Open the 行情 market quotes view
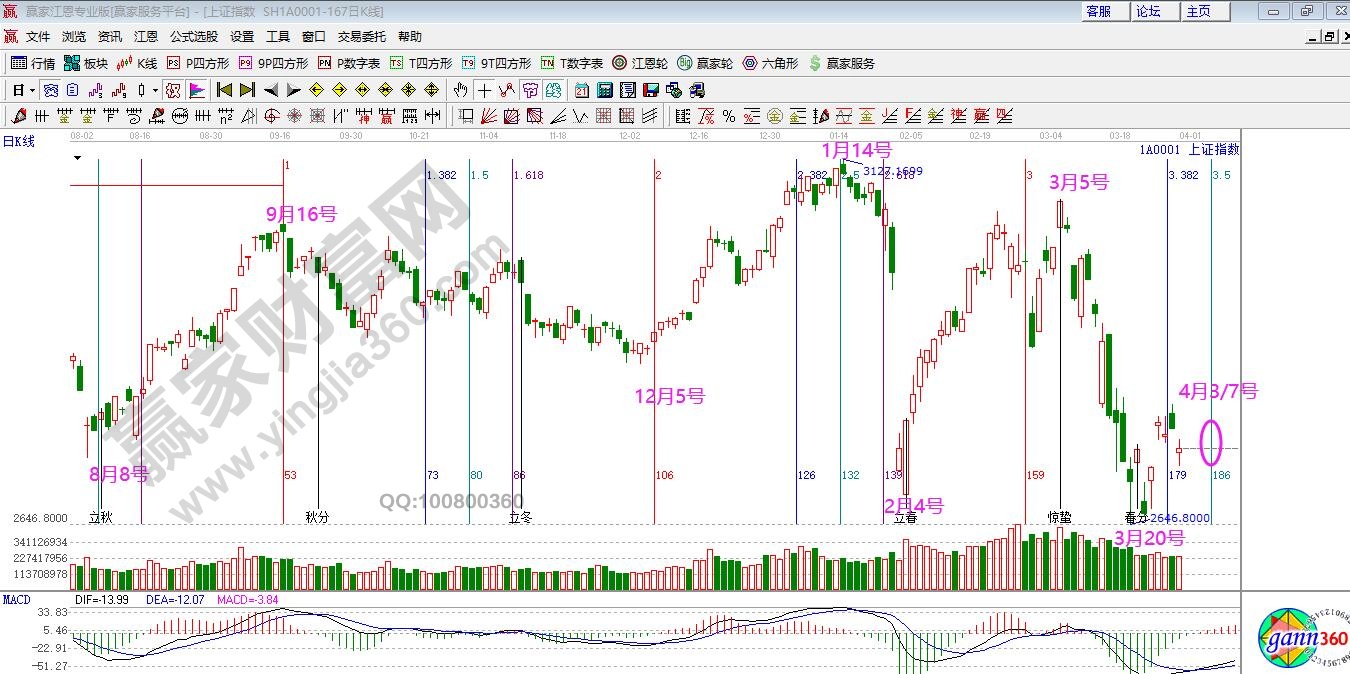This screenshot has width=1350, height=674. [x=32, y=63]
